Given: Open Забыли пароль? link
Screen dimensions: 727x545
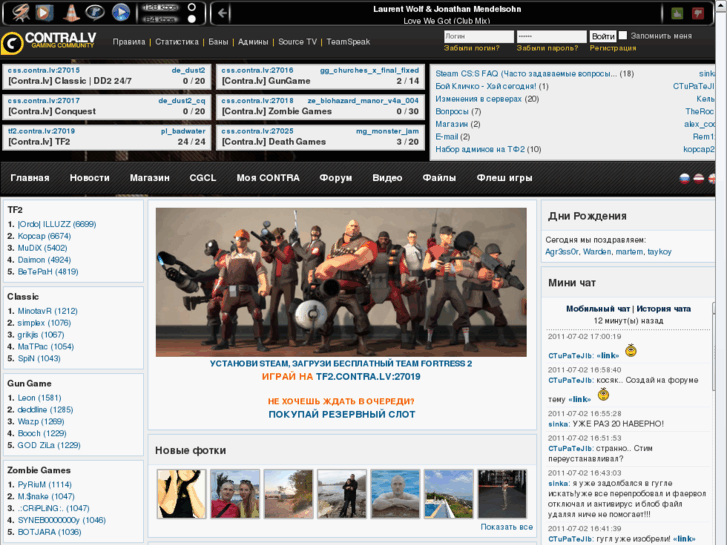Looking at the screenshot, I should pos(548,48).
